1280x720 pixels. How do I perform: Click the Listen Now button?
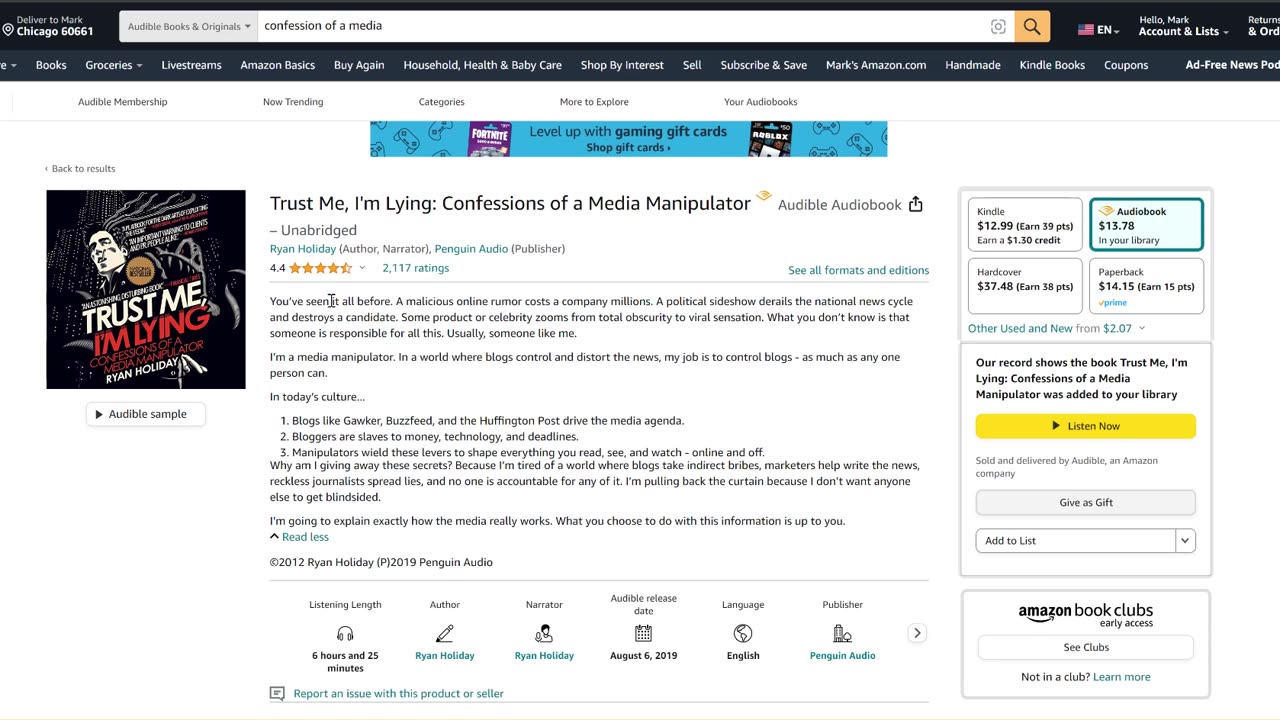[x=1086, y=426]
